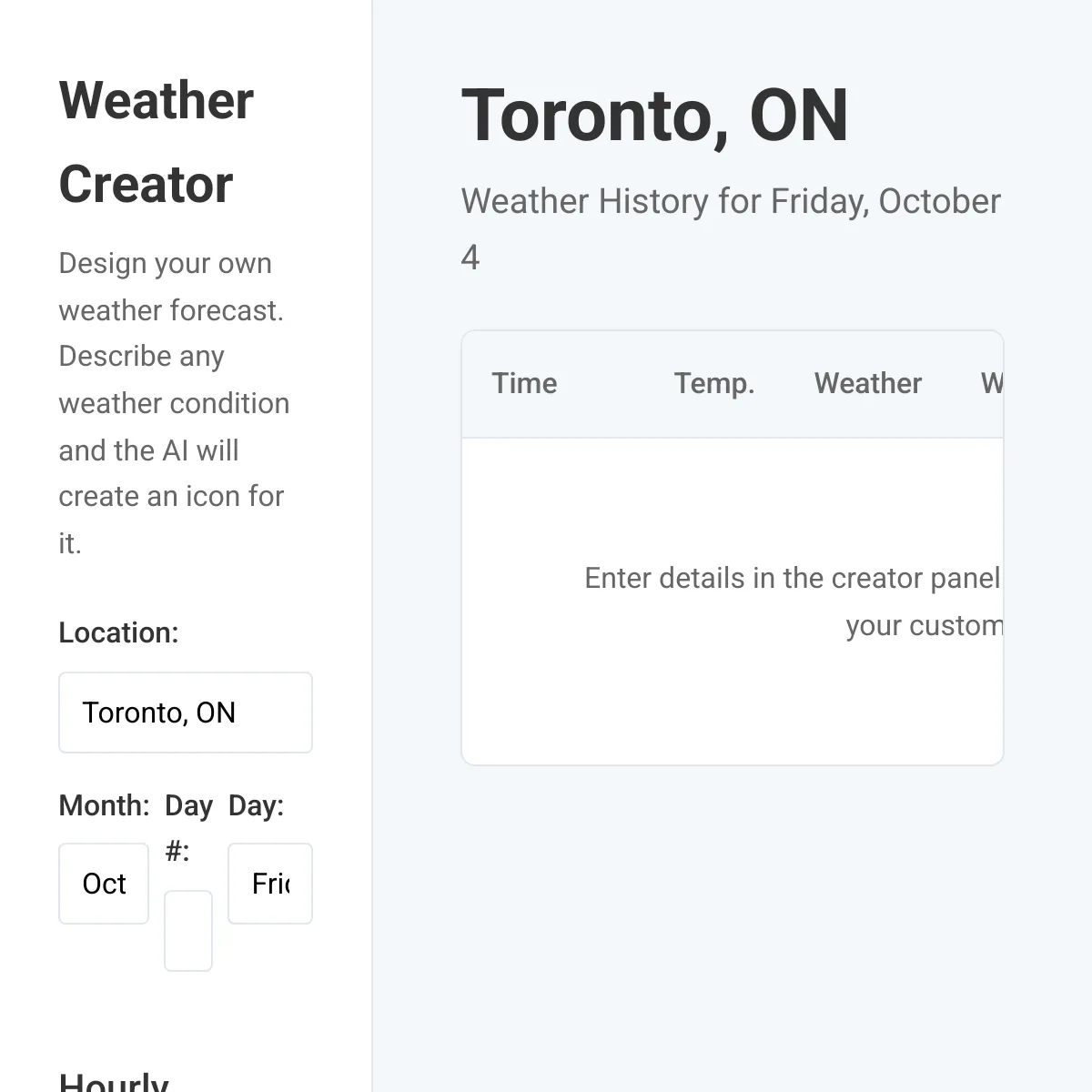Click the Day #: field label
1092x1092 pixels.
tap(187, 827)
